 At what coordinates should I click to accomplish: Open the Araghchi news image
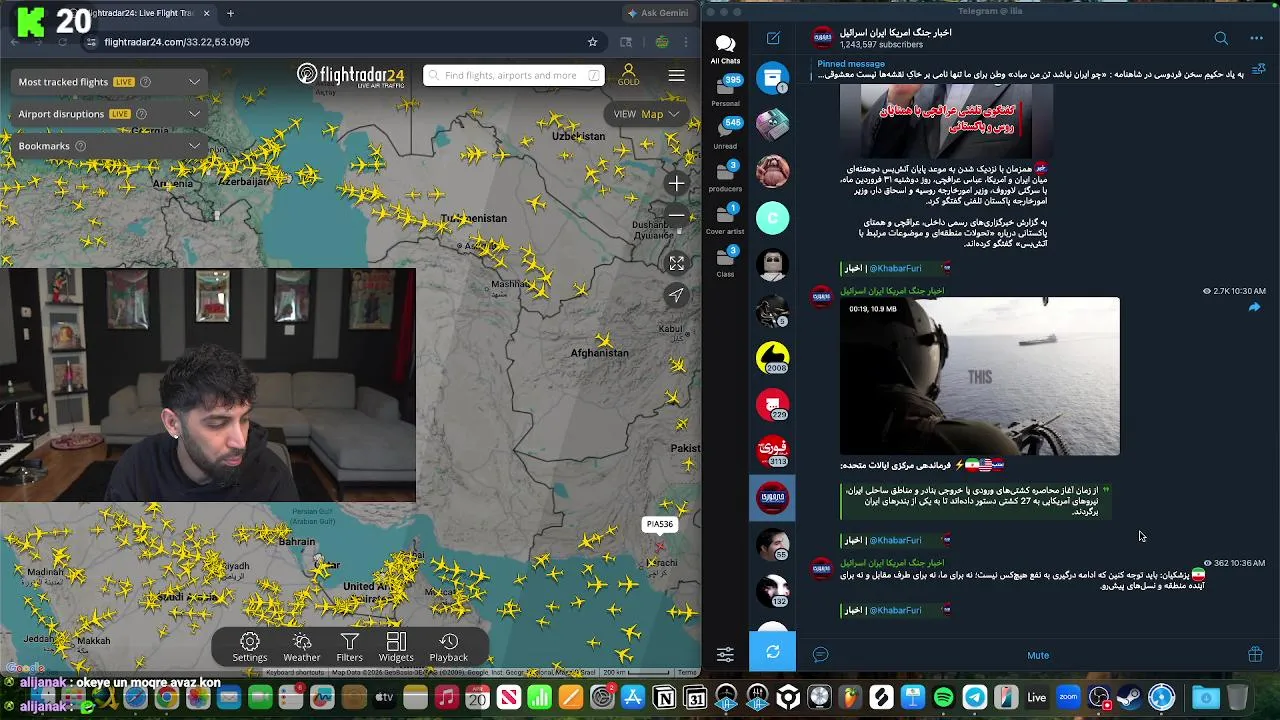pyautogui.click(x=946, y=121)
